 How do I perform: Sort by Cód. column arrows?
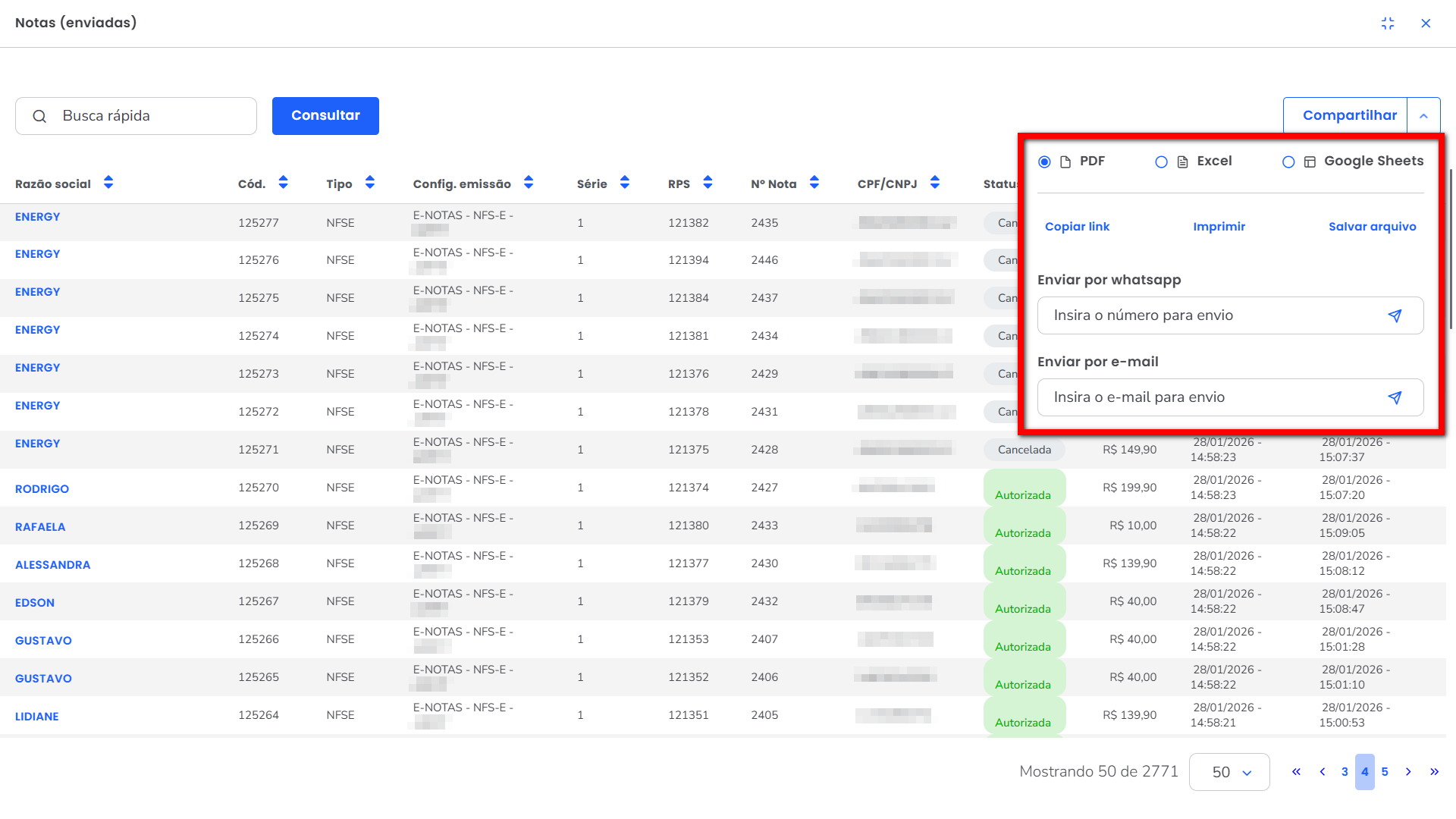tap(283, 183)
